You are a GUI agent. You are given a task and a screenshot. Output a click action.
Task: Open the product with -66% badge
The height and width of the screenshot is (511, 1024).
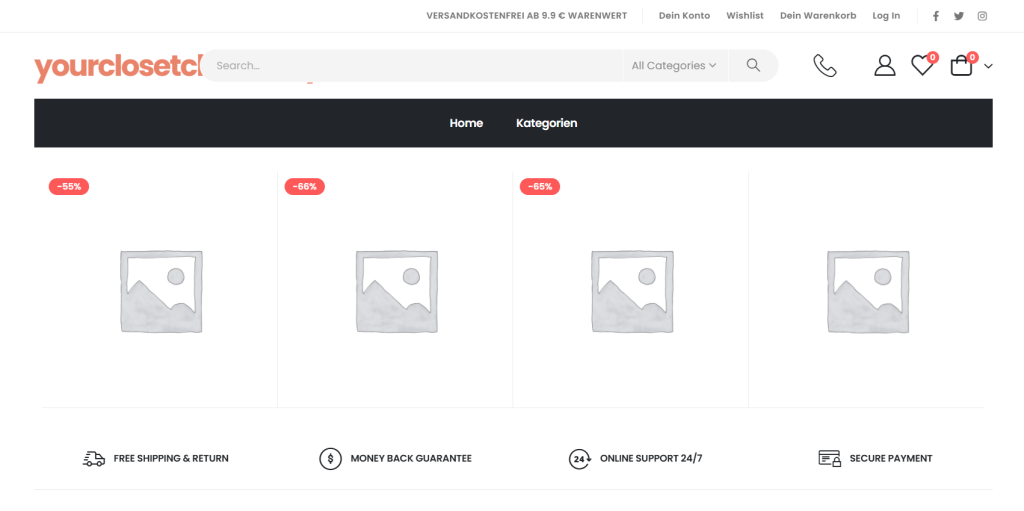pyautogui.click(x=396, y=290)
